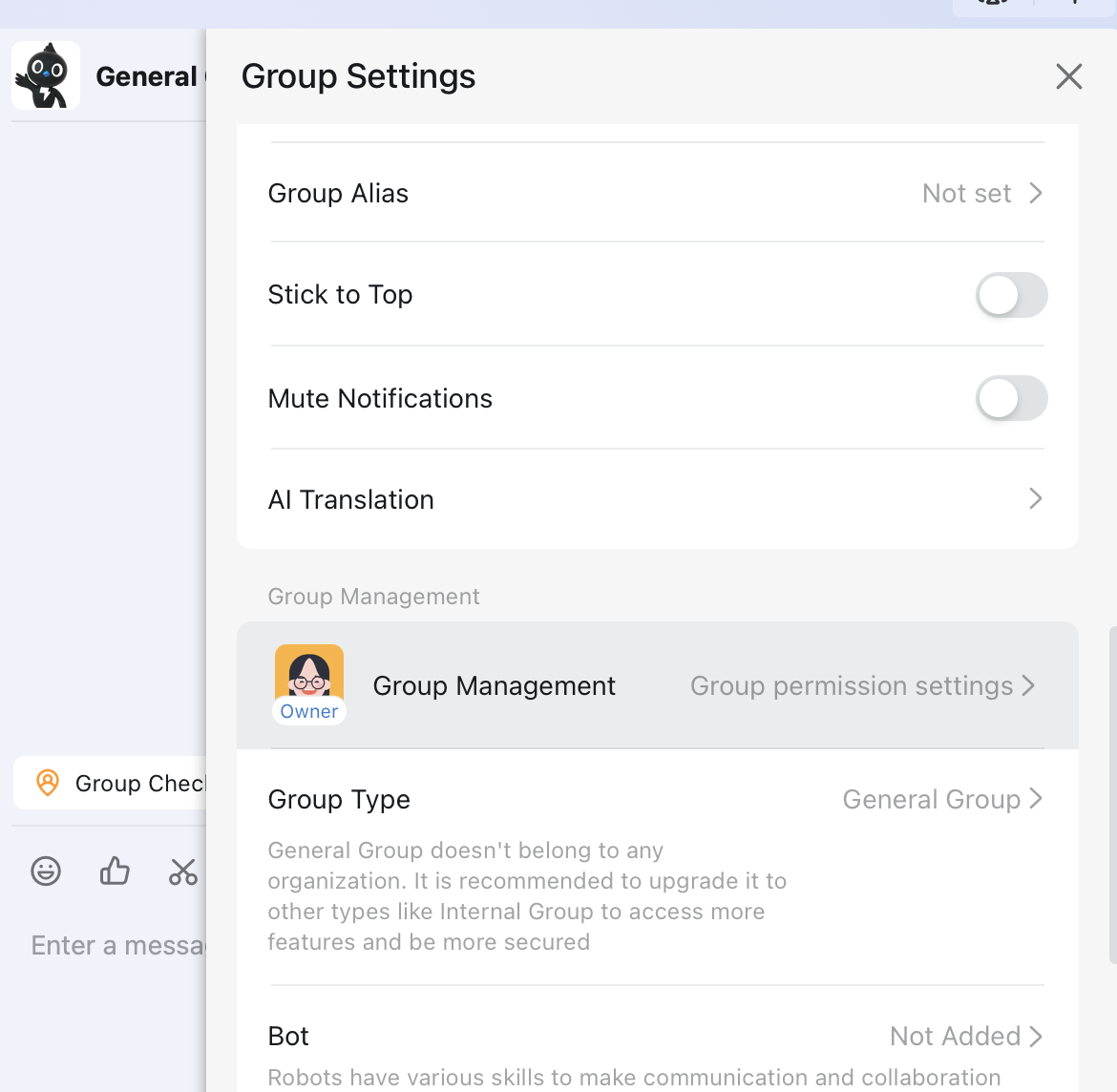Image resolution: width=1117 pixels, height=1092 pixels.
Task: Expand the Group Alias setting
Action: (1035, 193)
